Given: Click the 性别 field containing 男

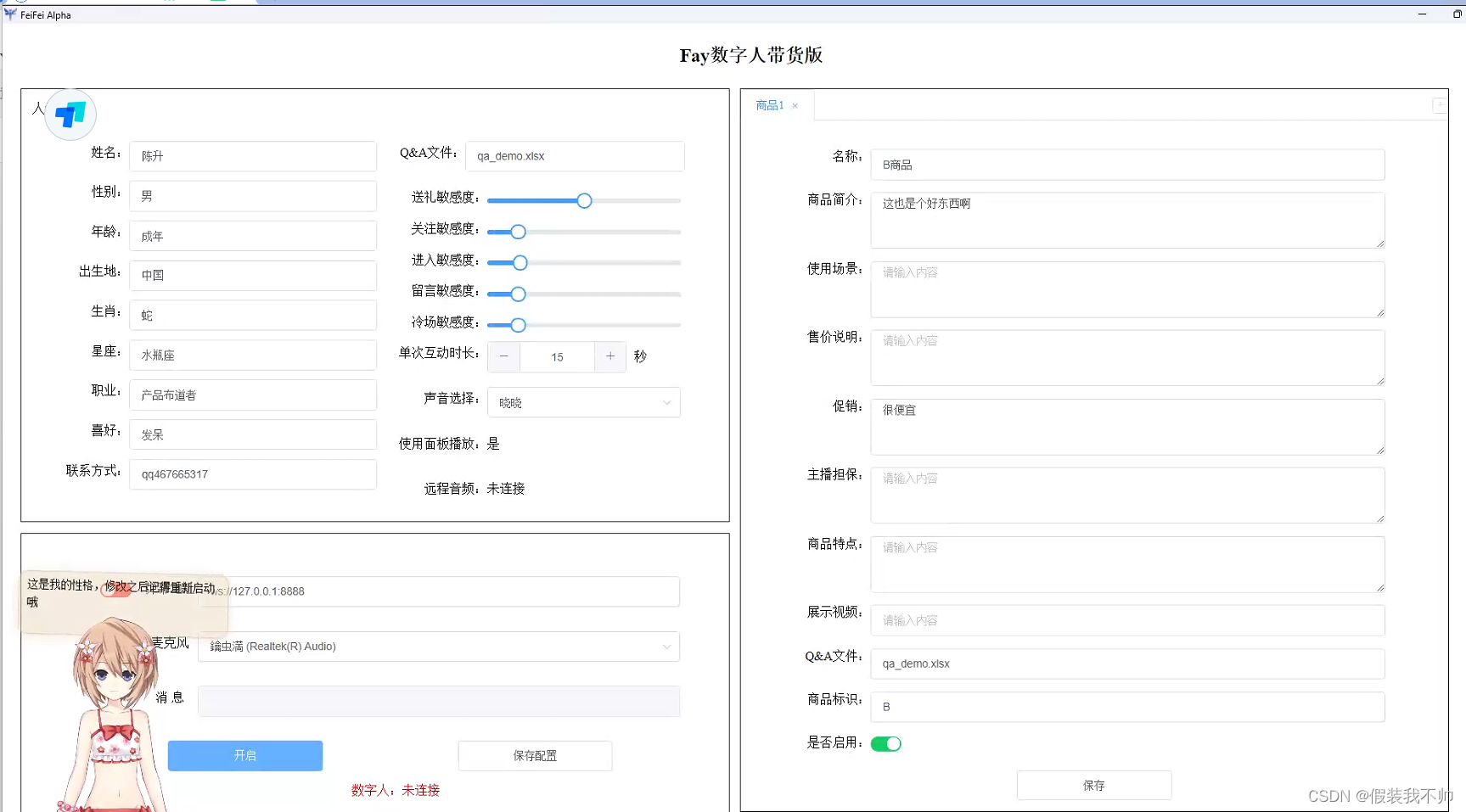Looking at the screenshot, I should 253,196.
